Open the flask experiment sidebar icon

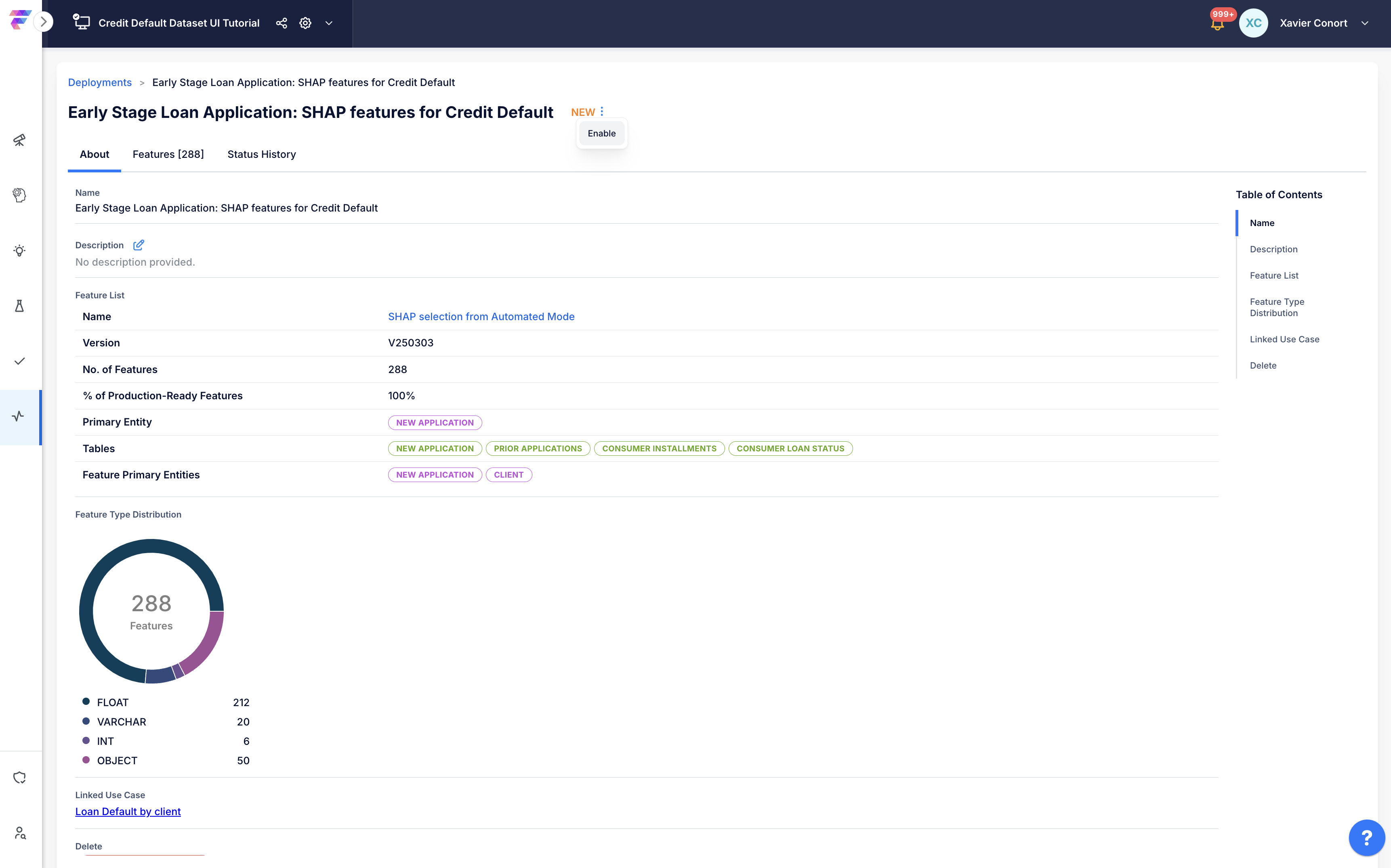point(19,305)
